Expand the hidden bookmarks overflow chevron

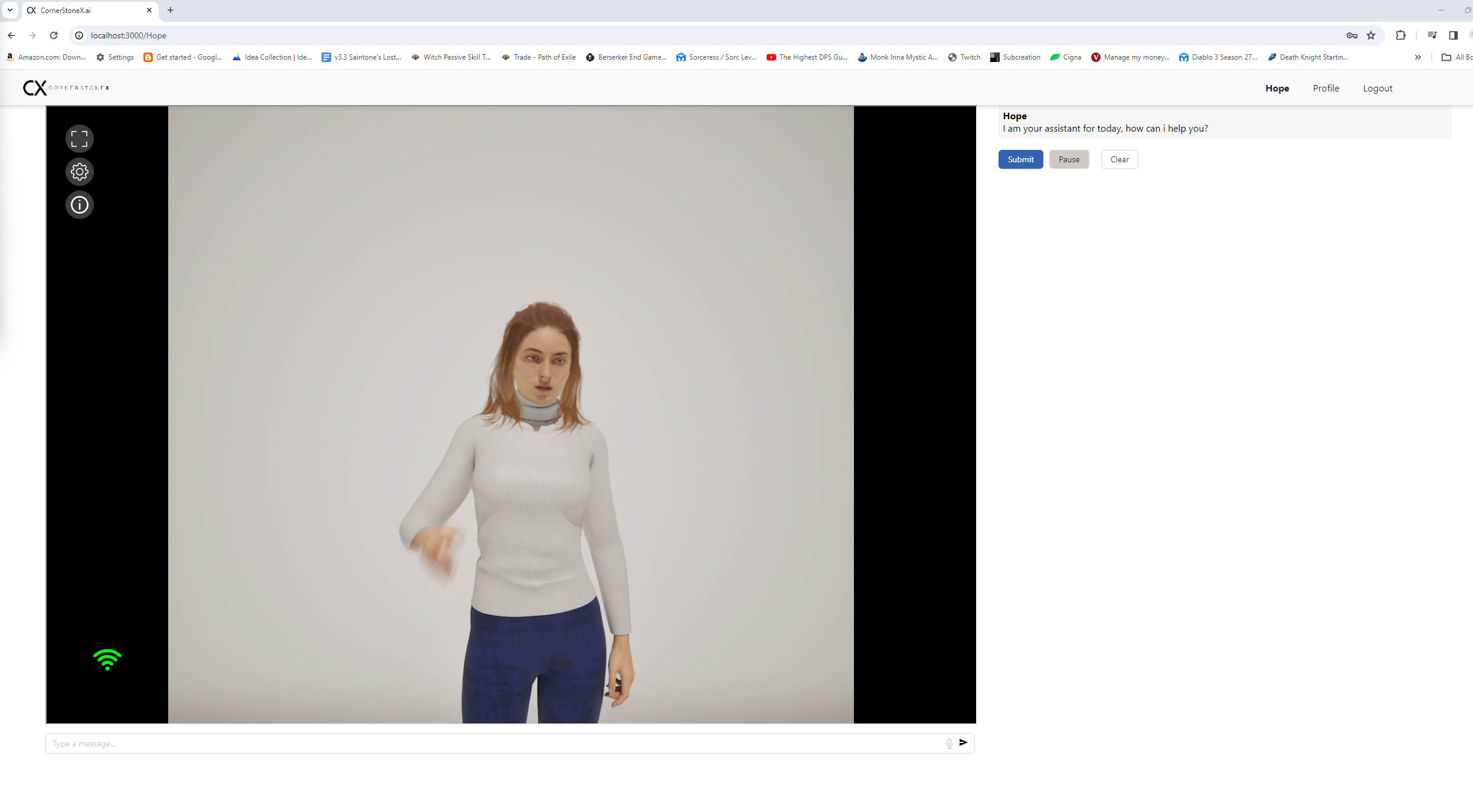(1418, 57)
